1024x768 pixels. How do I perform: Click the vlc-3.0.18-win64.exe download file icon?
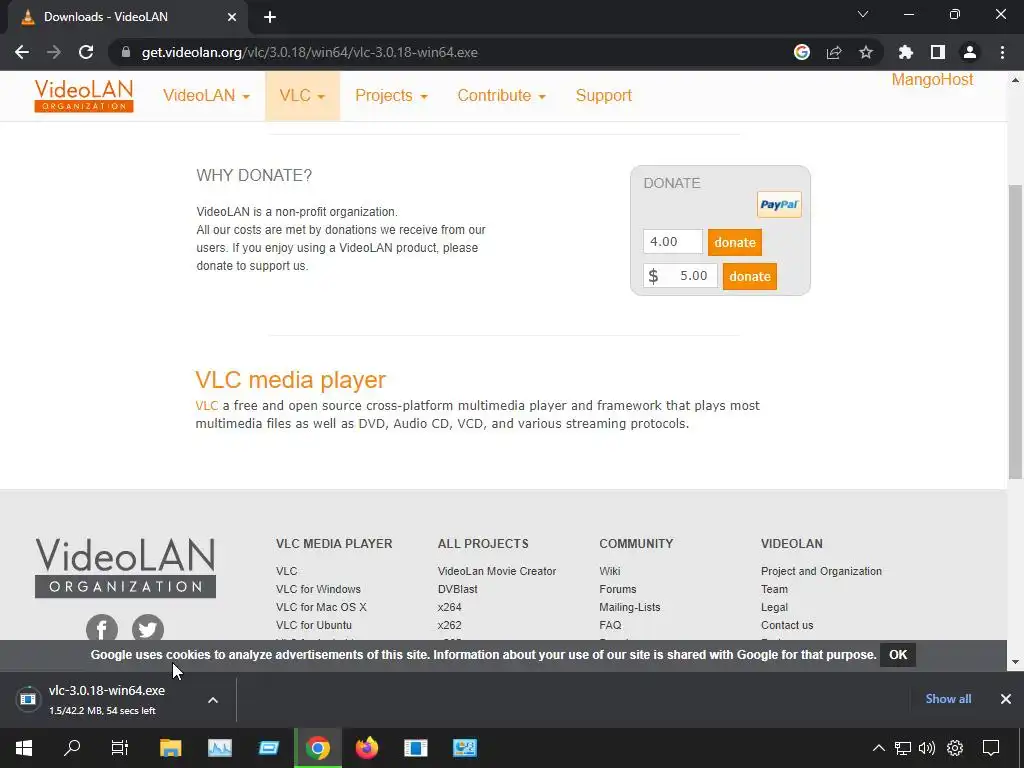[27, 699]
